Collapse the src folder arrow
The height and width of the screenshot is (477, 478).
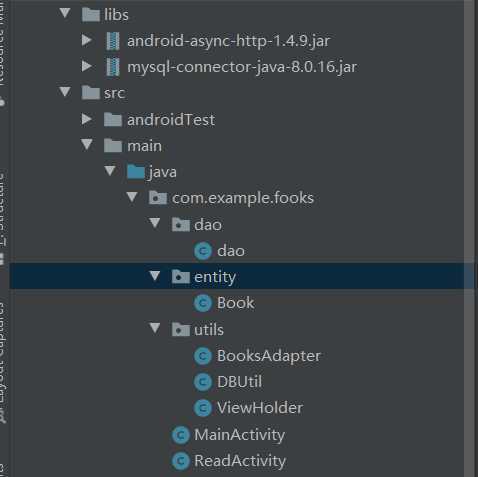click(x=65, y=92)
